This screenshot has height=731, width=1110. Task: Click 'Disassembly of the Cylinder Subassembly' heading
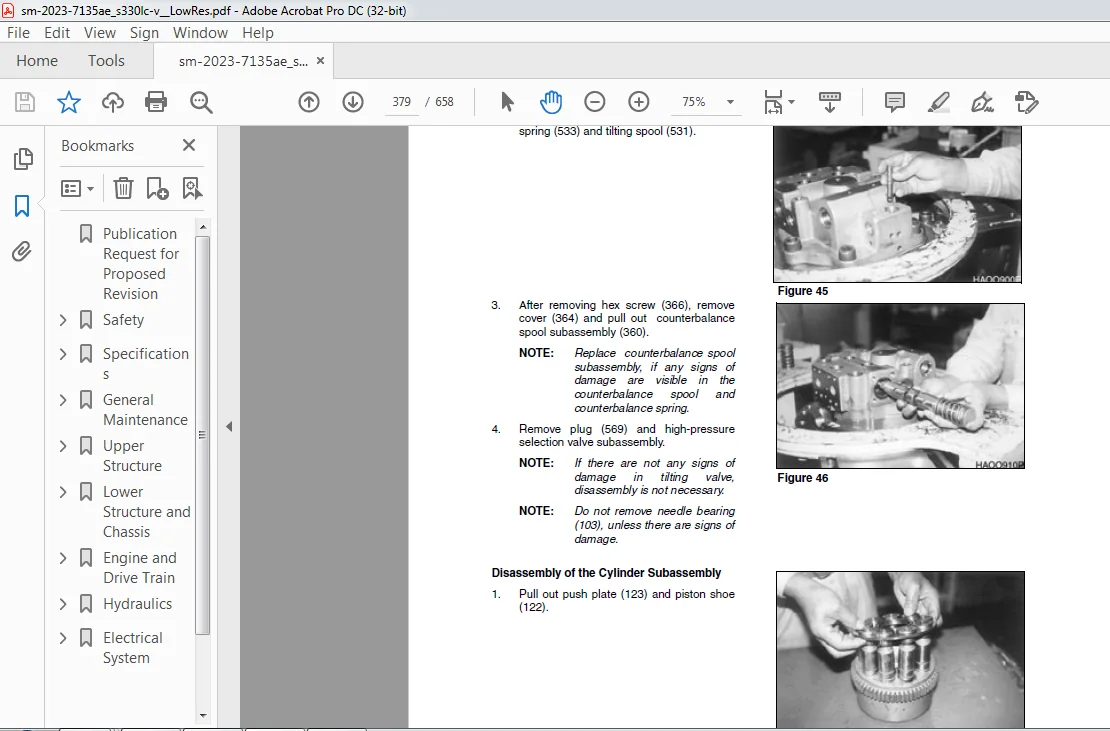click(606, 572)
